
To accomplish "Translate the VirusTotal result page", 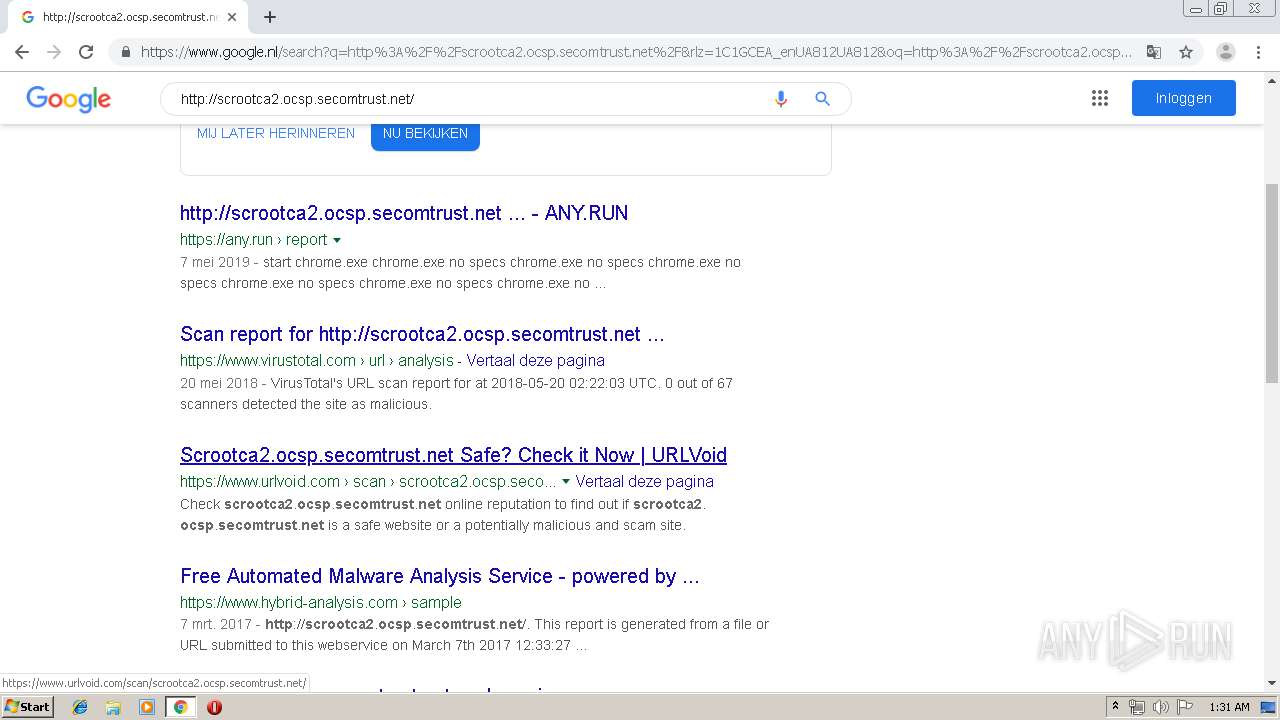I will pyautogui.click(x=536, y=360).
